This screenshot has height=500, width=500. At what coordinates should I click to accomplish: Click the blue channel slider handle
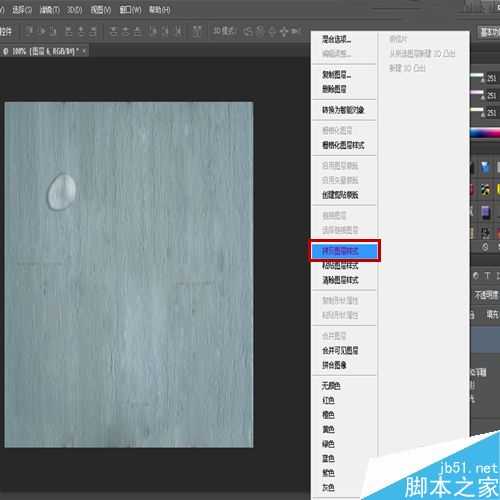point(482,115)
